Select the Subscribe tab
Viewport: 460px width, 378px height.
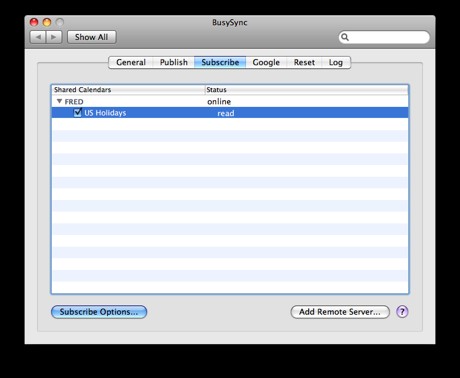(x=220, y=62)
